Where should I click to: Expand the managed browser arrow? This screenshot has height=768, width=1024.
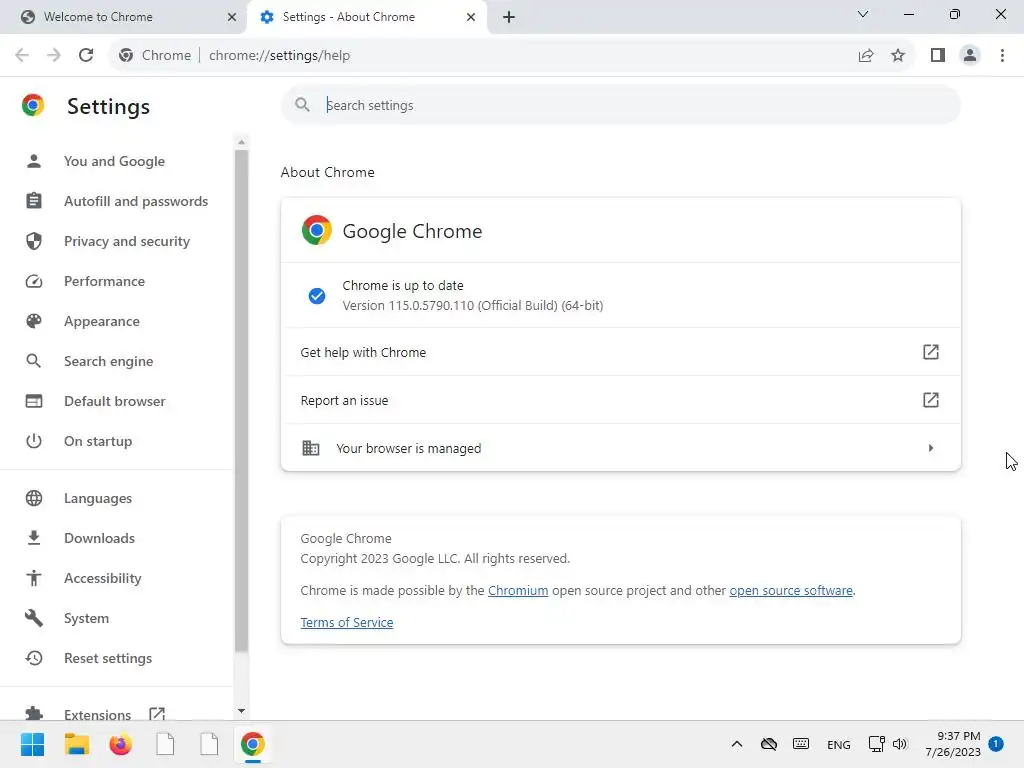(931, 448)
